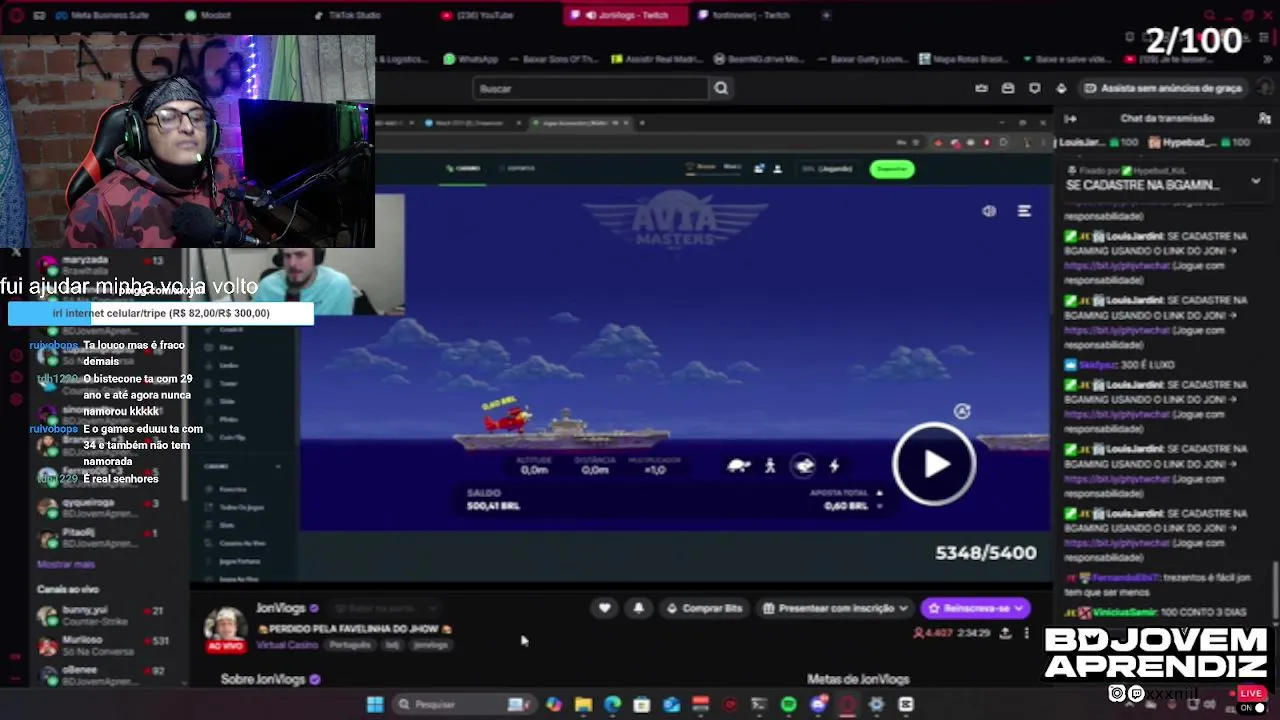Screen dimensions: 1280x720
Task: Decrease total bet with down arrow
Action: (879, 506)
